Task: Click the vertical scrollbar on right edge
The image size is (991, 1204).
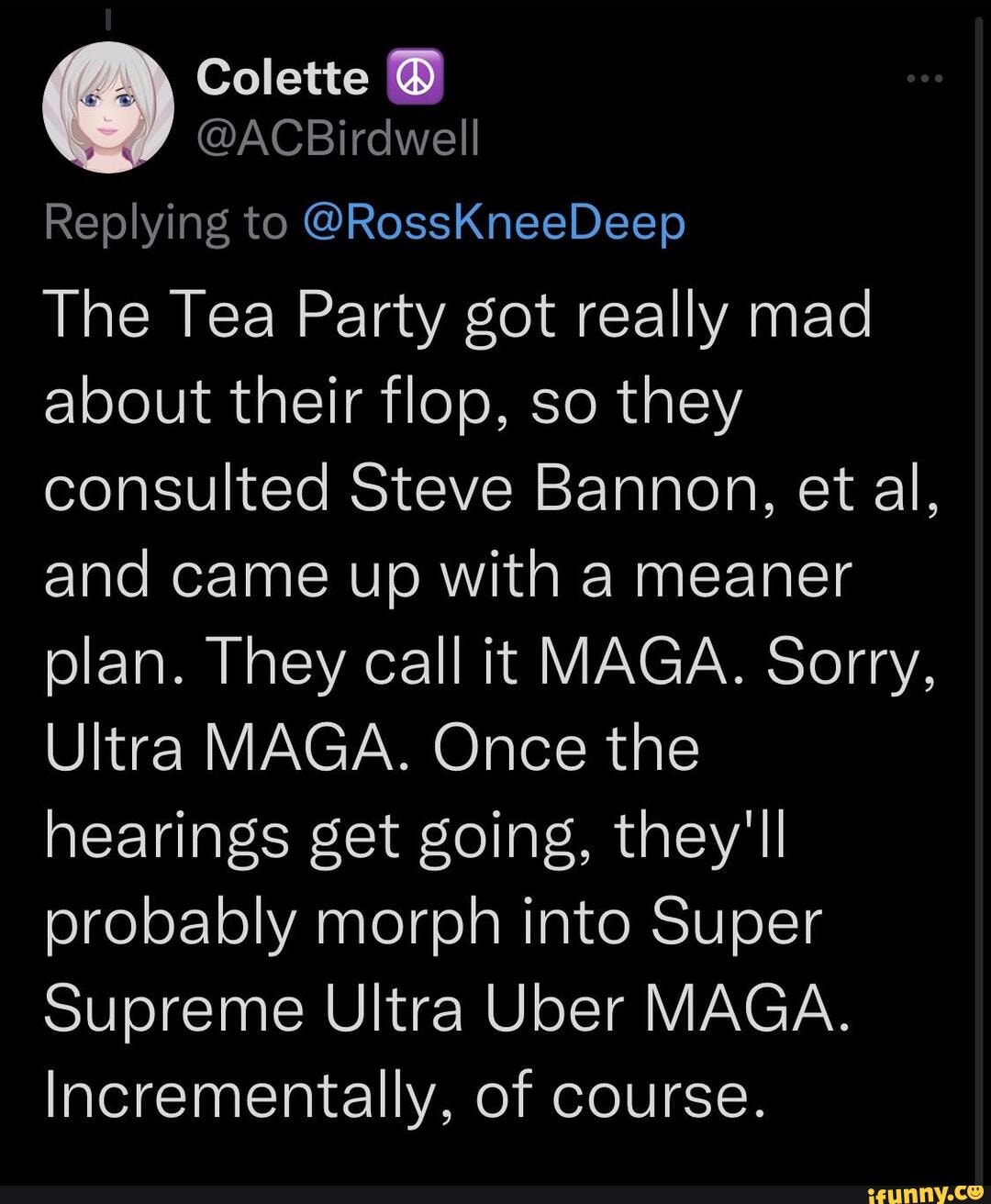Action: click(977, 596)
